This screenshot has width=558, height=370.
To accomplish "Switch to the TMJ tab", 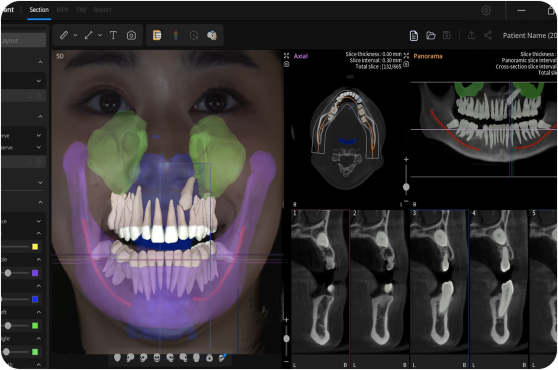I will pos(81,10).
